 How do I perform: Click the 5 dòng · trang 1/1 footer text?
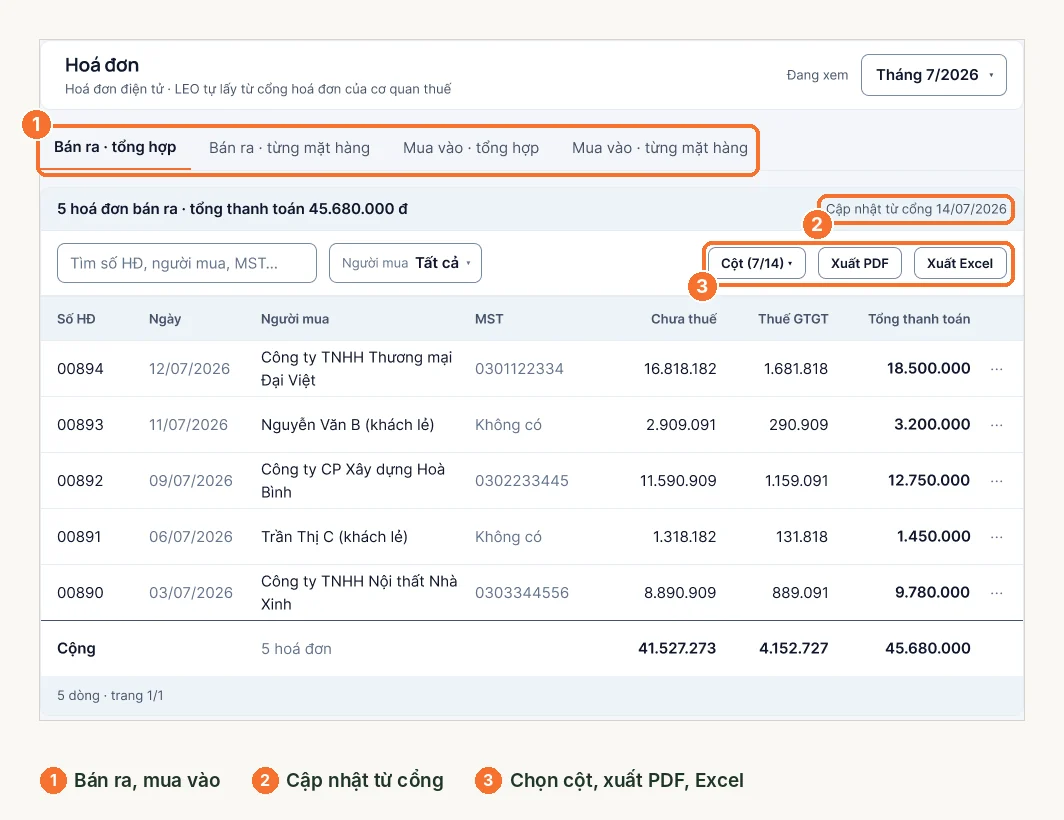[110, 696]
